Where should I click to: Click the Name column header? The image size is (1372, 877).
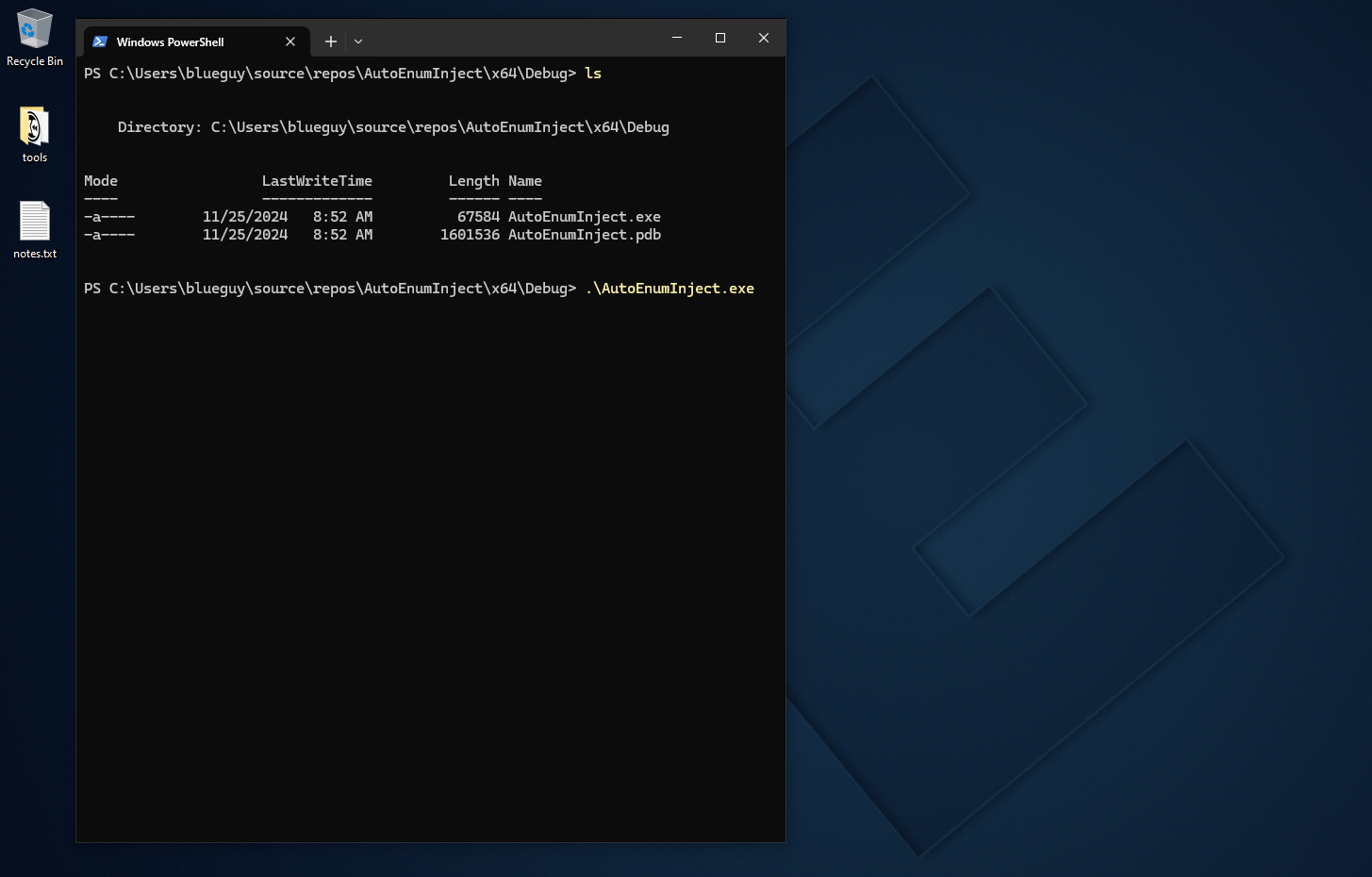[x=525, y=181]
